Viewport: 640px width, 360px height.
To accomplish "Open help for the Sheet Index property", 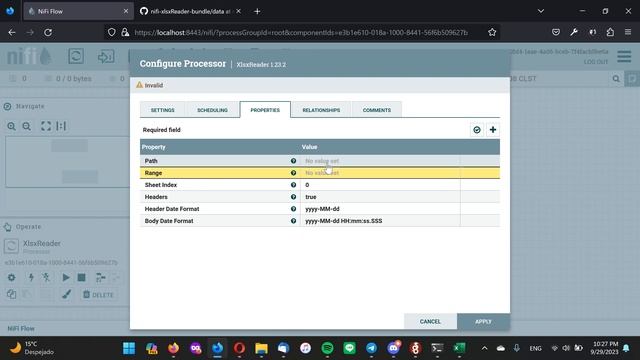I will coord(293,185).
